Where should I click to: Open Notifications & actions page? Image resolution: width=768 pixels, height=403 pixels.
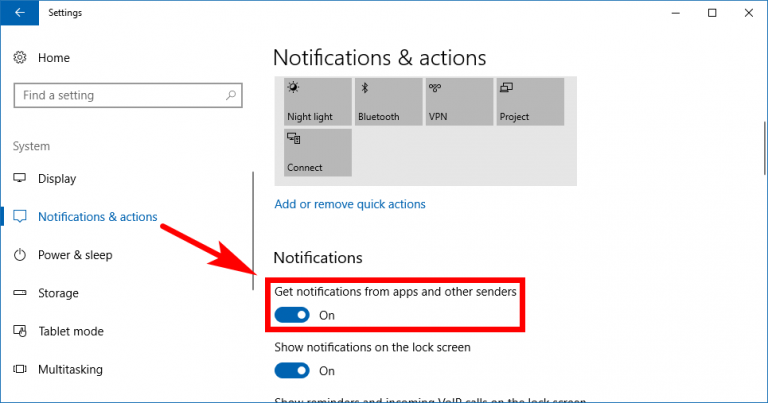(97, 216)
